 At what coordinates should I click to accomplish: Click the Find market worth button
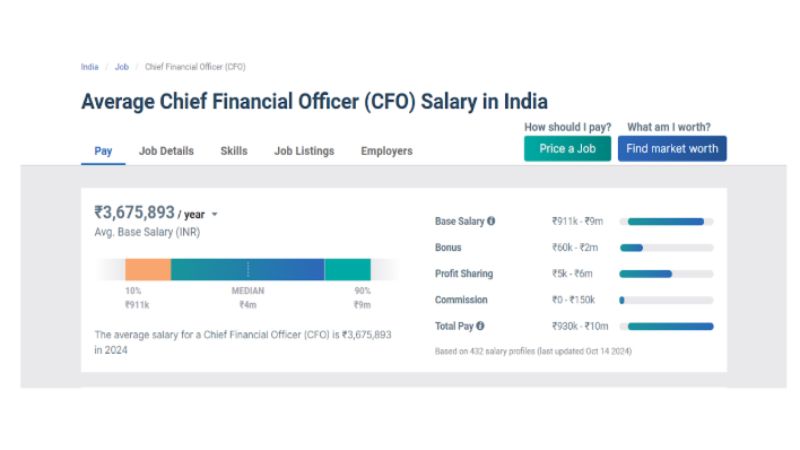click(x=671, y=149)
